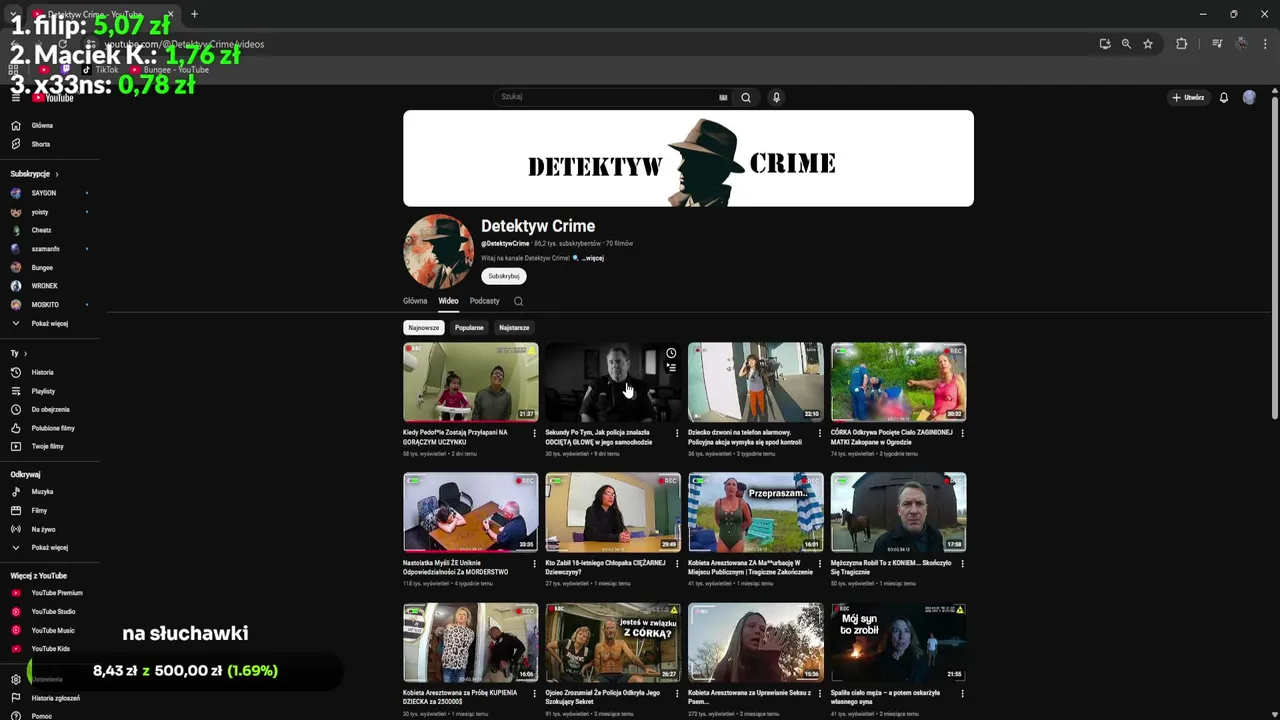Open Chrome media control icon
Image resolution: width=1280 pixels, height=720 pixels.
[x=1217, y=44]
